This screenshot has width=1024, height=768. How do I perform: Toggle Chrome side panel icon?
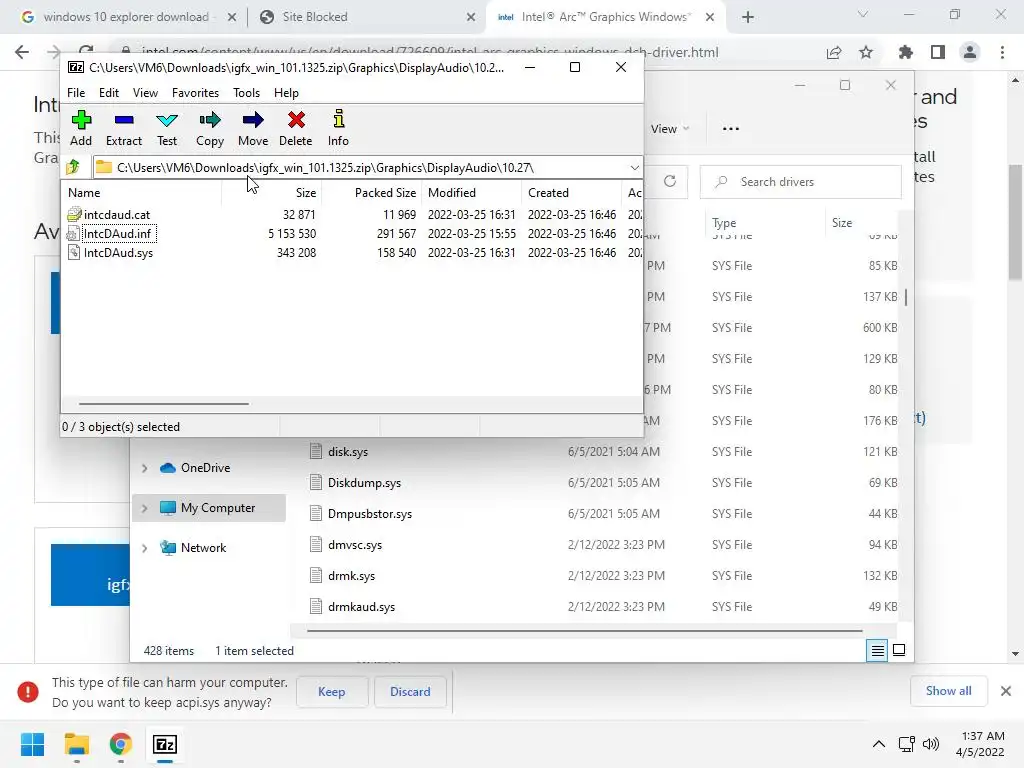[938, 52]
